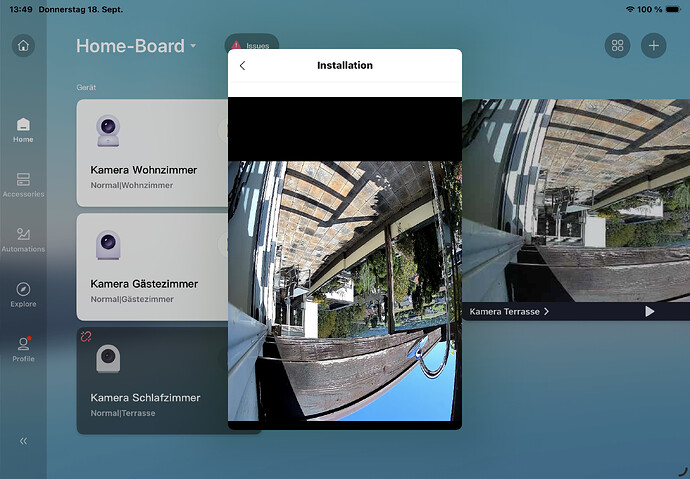Viewport: 690px width, 479px height.
Task: Go back from the Installation dialog
Action: click(243, 66)
